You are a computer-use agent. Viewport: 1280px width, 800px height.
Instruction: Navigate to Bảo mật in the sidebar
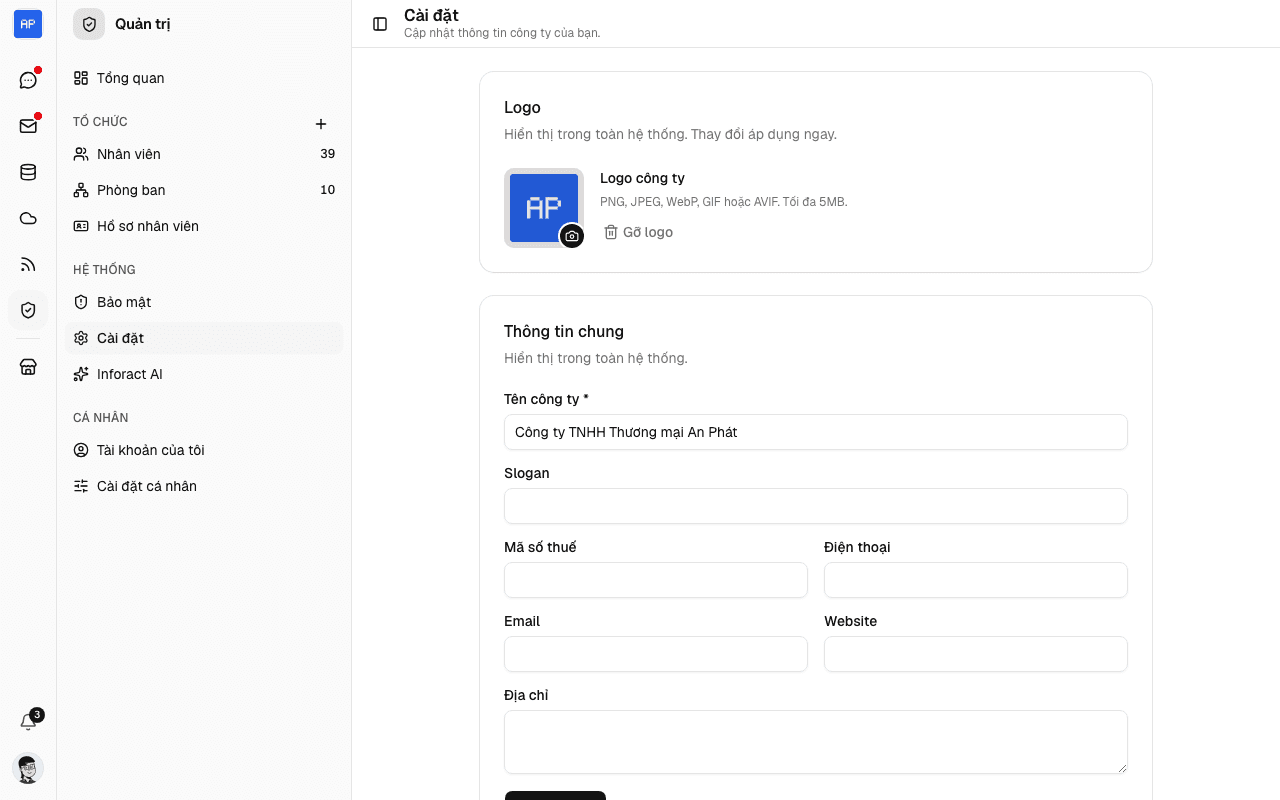tap(204, 302)
